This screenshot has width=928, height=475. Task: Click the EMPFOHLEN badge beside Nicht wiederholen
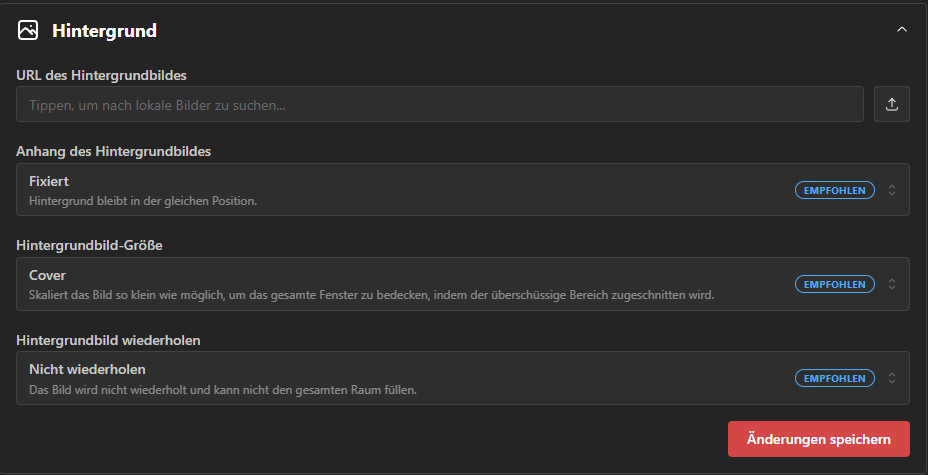tap(835, 378)
